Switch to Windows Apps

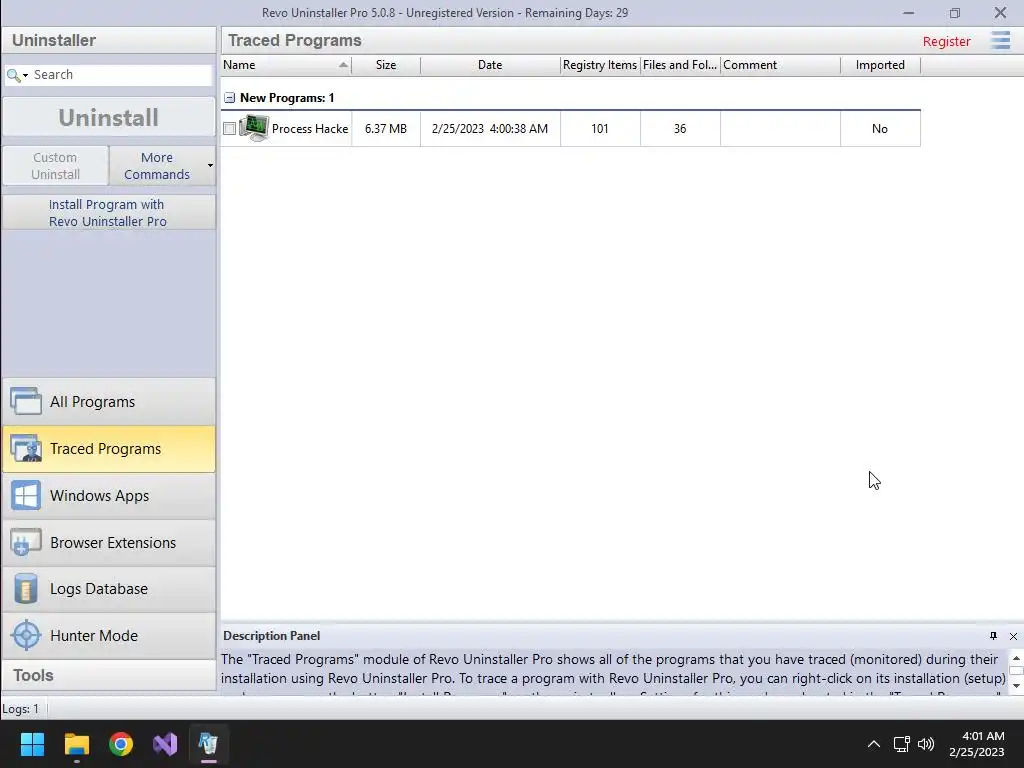pos(108,496)
